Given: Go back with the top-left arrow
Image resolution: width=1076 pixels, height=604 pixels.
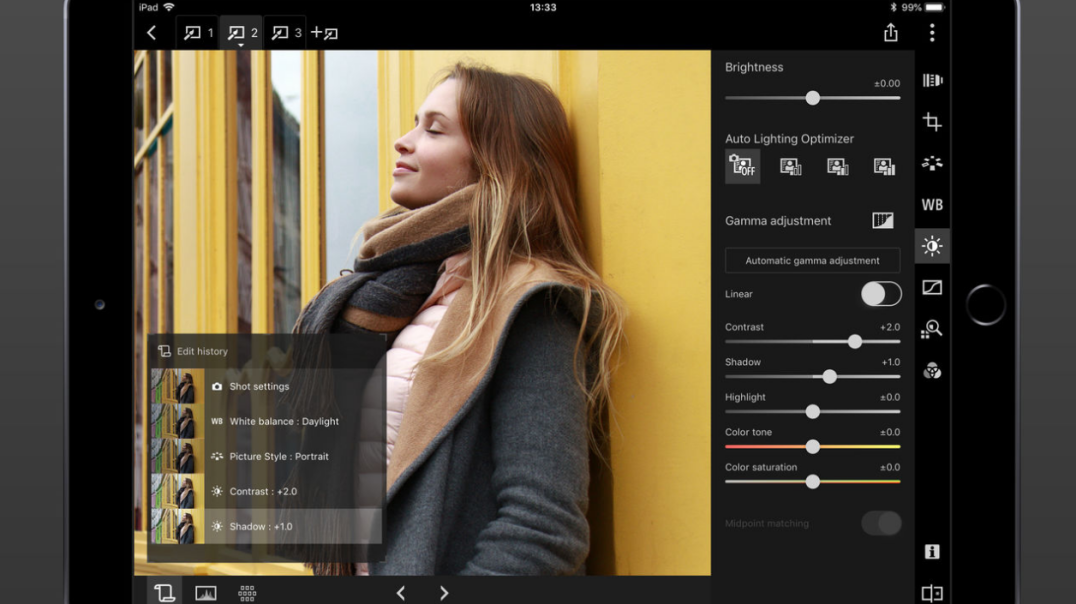Looking at the screenshot, I should [x=152, y=33].
